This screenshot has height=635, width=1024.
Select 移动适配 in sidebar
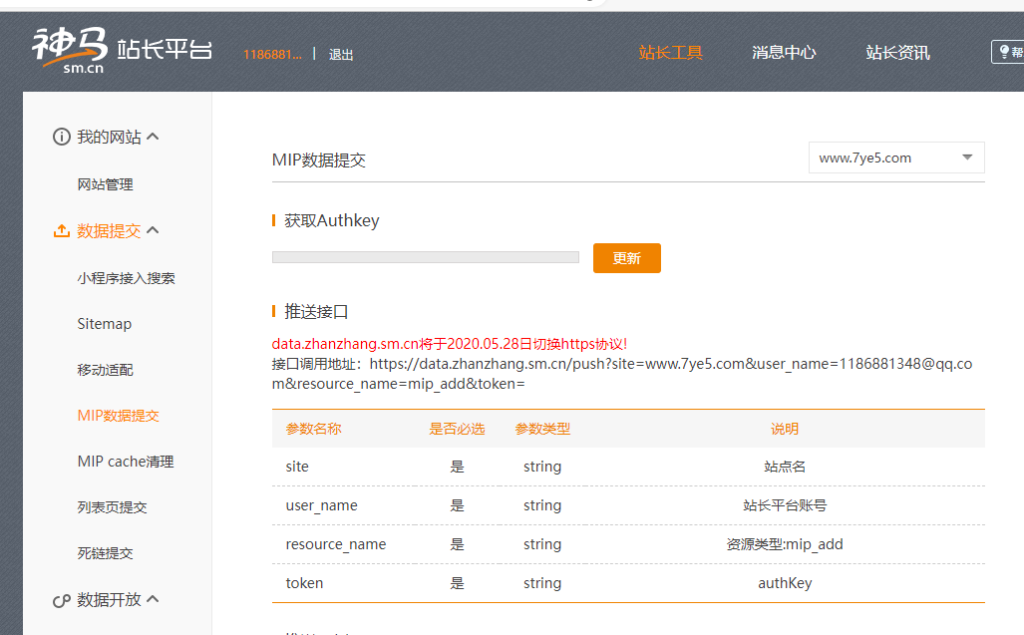[x=105, y=370]
